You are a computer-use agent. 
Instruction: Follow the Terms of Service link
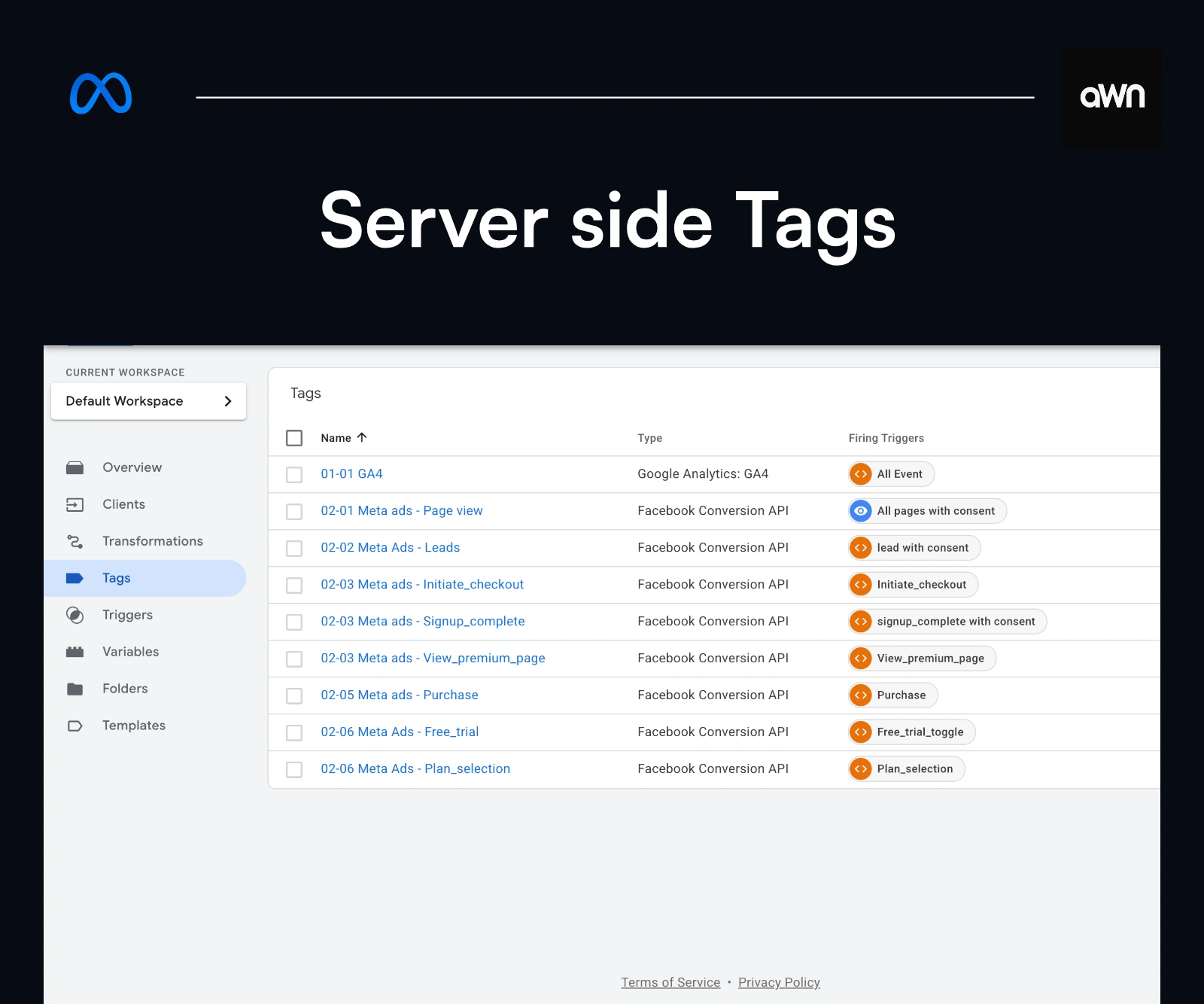(x=670, y=983)
